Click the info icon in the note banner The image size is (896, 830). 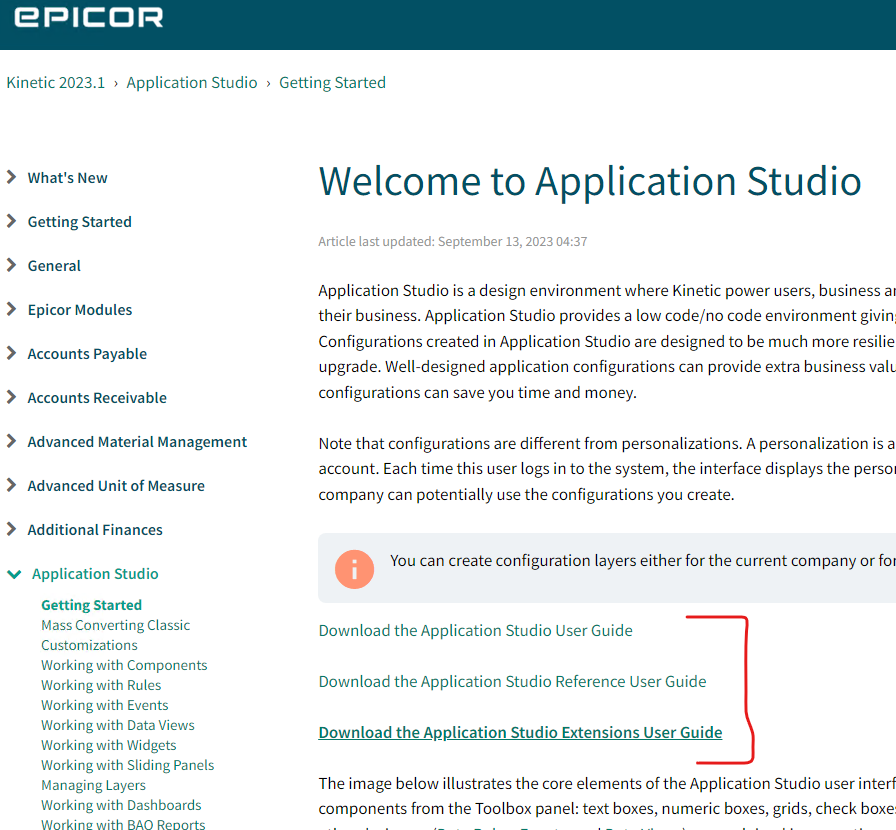(354, 568)
